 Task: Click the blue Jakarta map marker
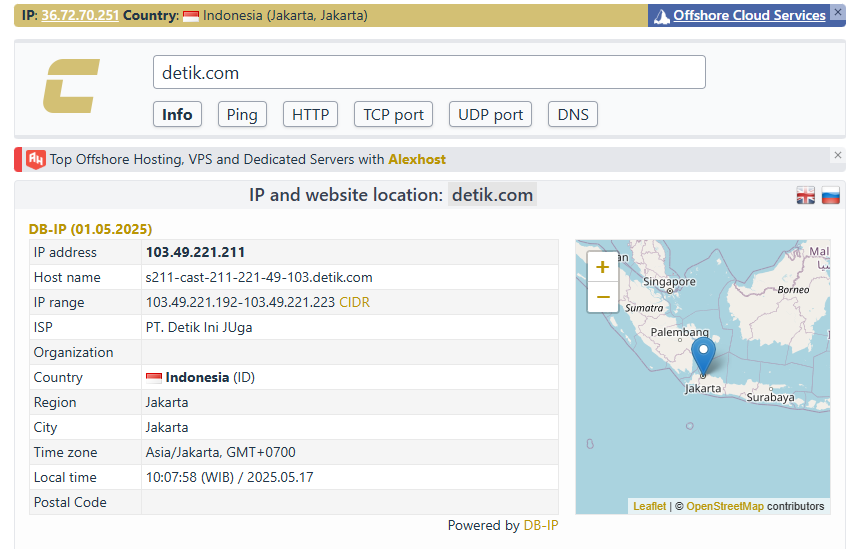(703, 357)
